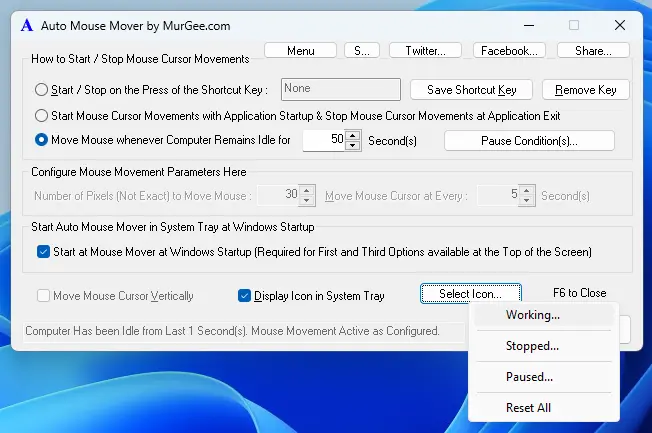The width and height of the screenshot is (652, 433).
Task: Choose Working... from the icon menu
Action: tap(543, 315)
